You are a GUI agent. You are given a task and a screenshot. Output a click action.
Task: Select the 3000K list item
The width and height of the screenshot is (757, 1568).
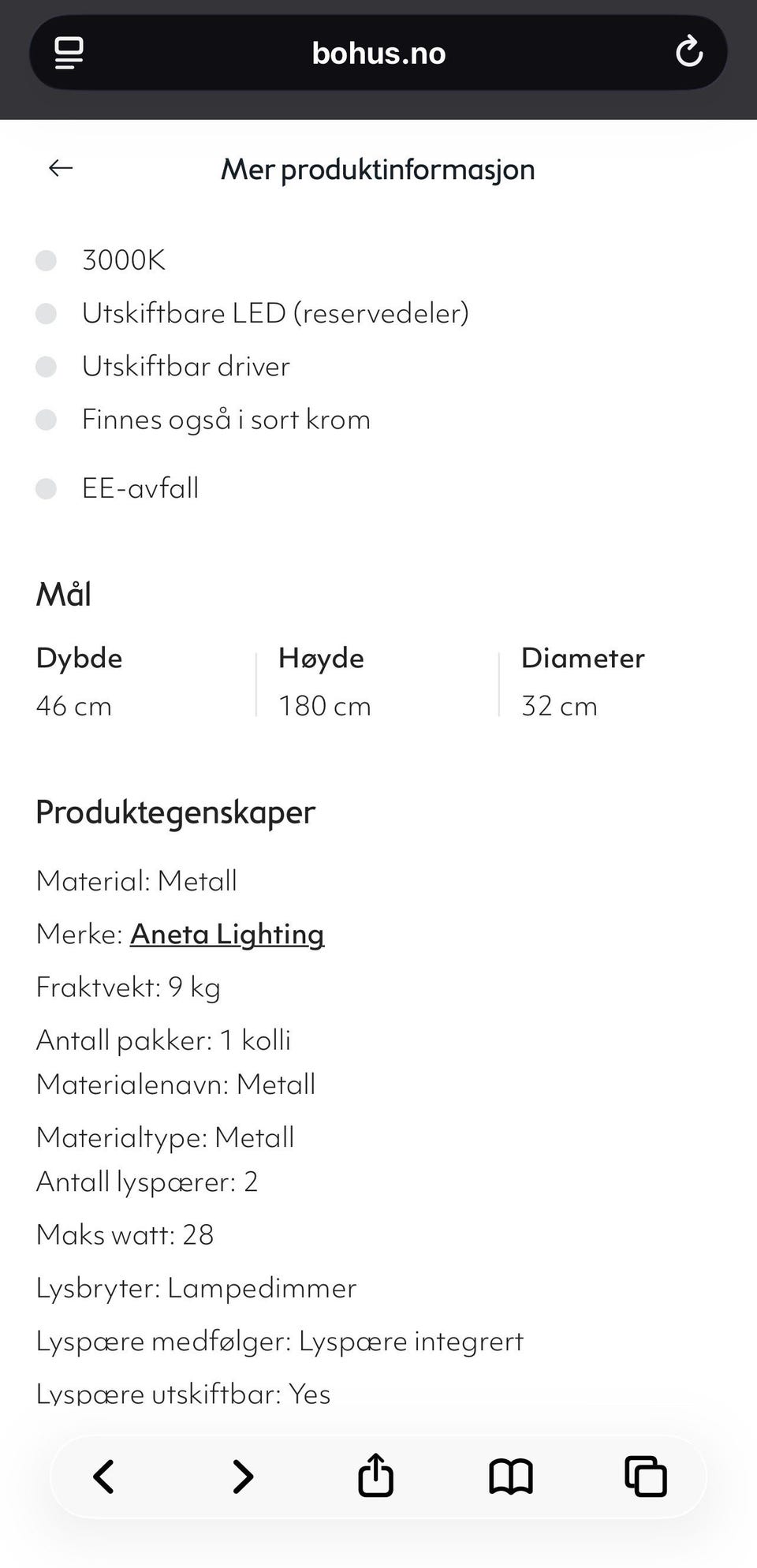pos(124,260)
